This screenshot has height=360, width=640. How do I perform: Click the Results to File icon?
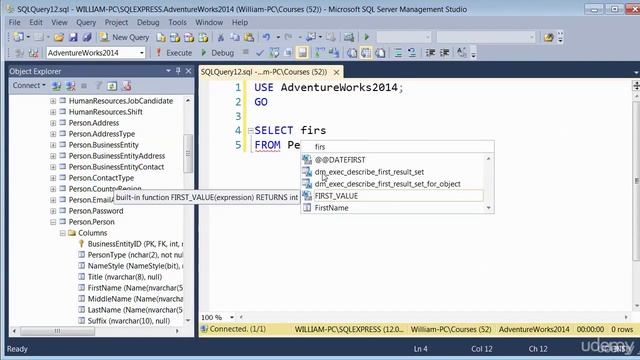pyautogui.click(x=380, y=53)
